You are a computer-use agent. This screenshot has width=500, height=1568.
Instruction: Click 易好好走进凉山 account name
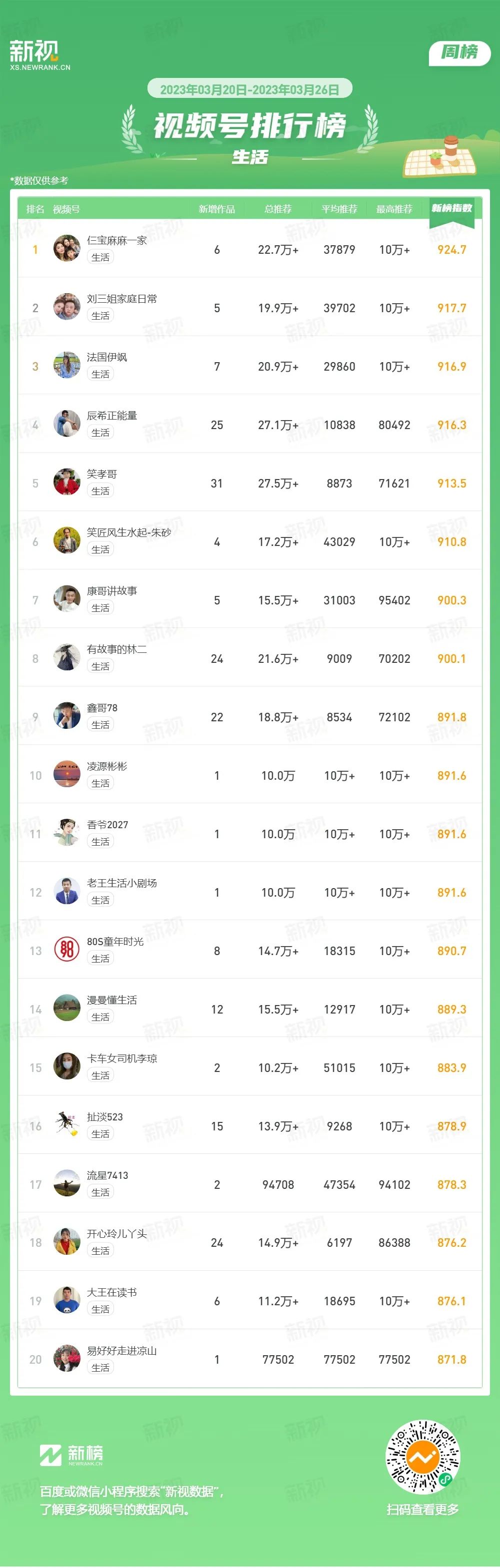coord(122,1351)
